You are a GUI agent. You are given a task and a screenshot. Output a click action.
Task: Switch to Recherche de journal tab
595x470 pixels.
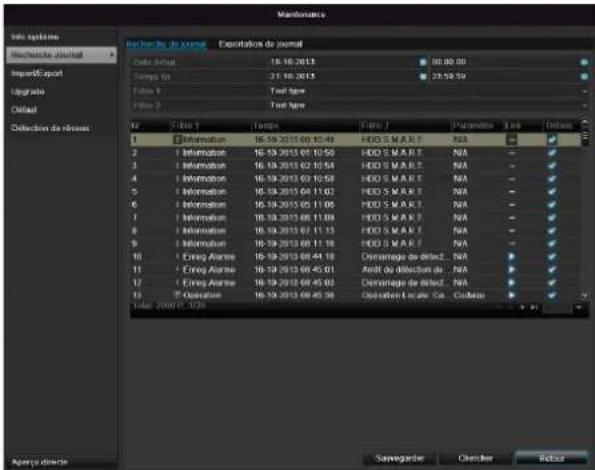(166, 44)
